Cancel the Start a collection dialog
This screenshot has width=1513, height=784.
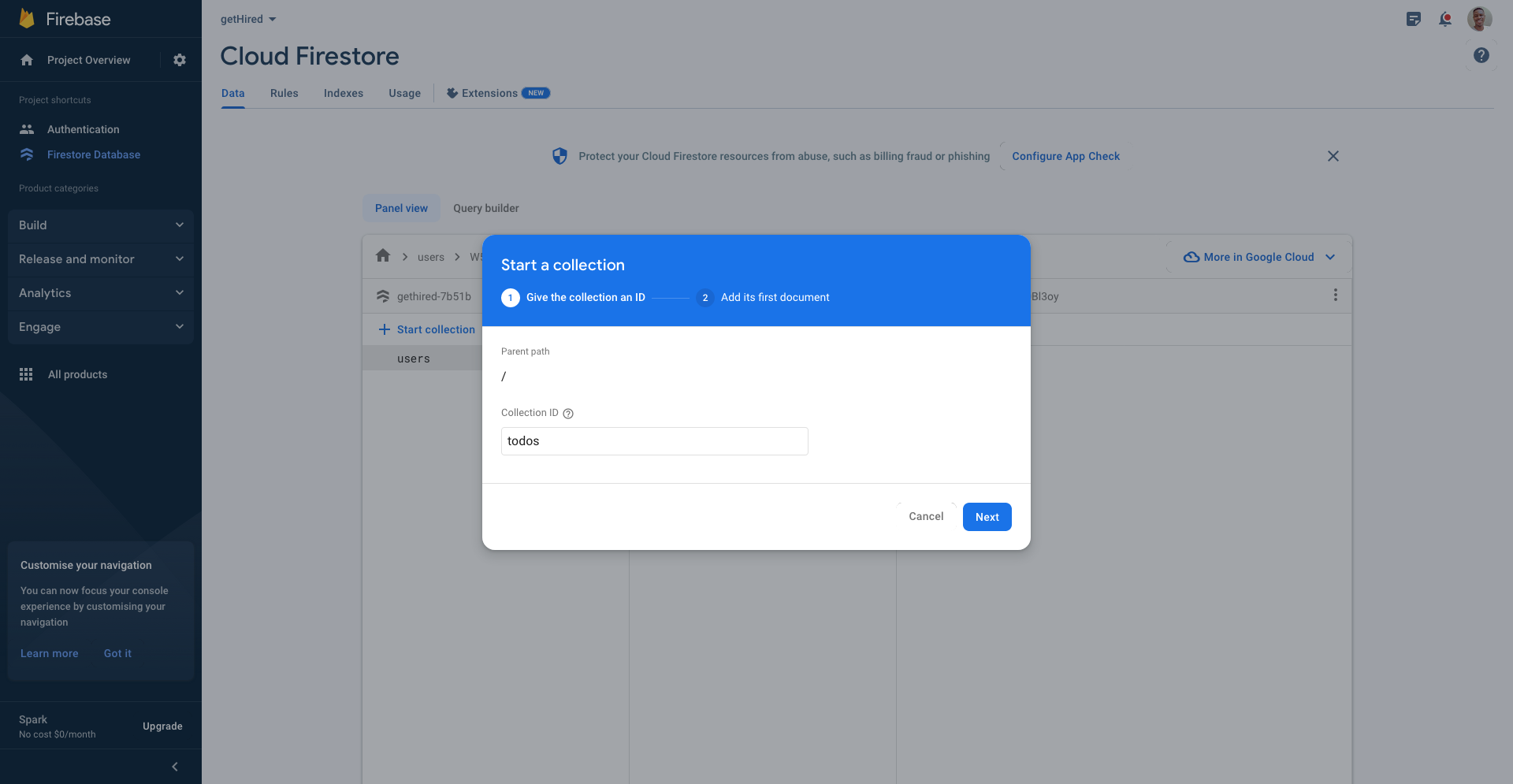[925, 517]
